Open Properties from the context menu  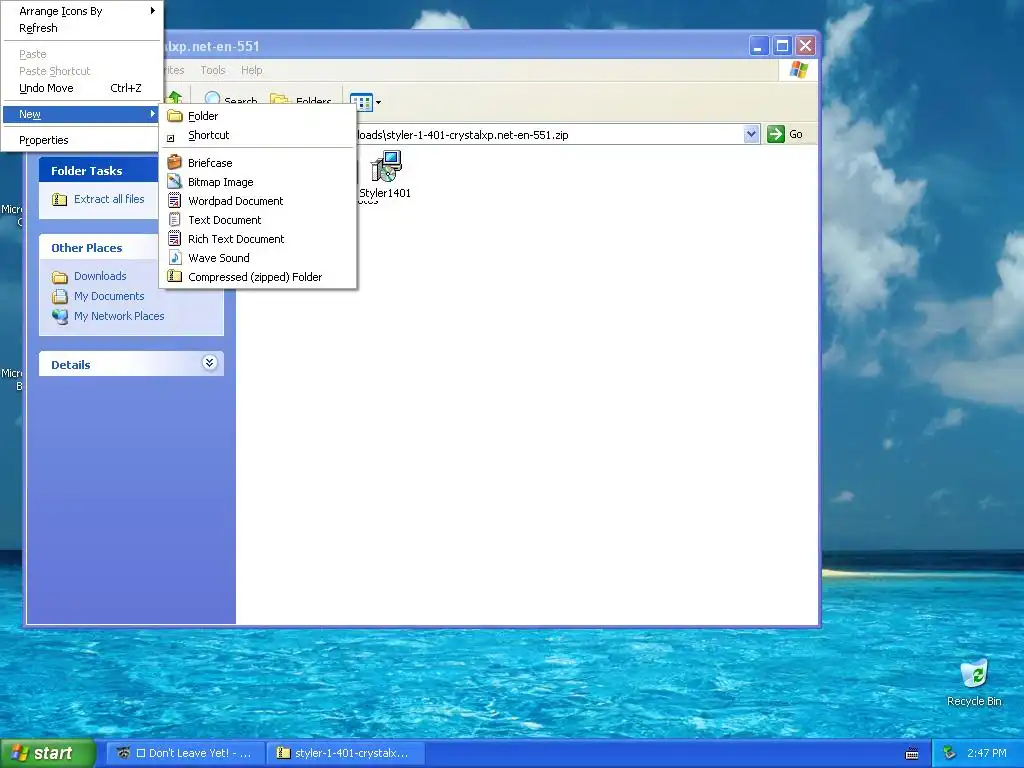(x=82, y=140)
